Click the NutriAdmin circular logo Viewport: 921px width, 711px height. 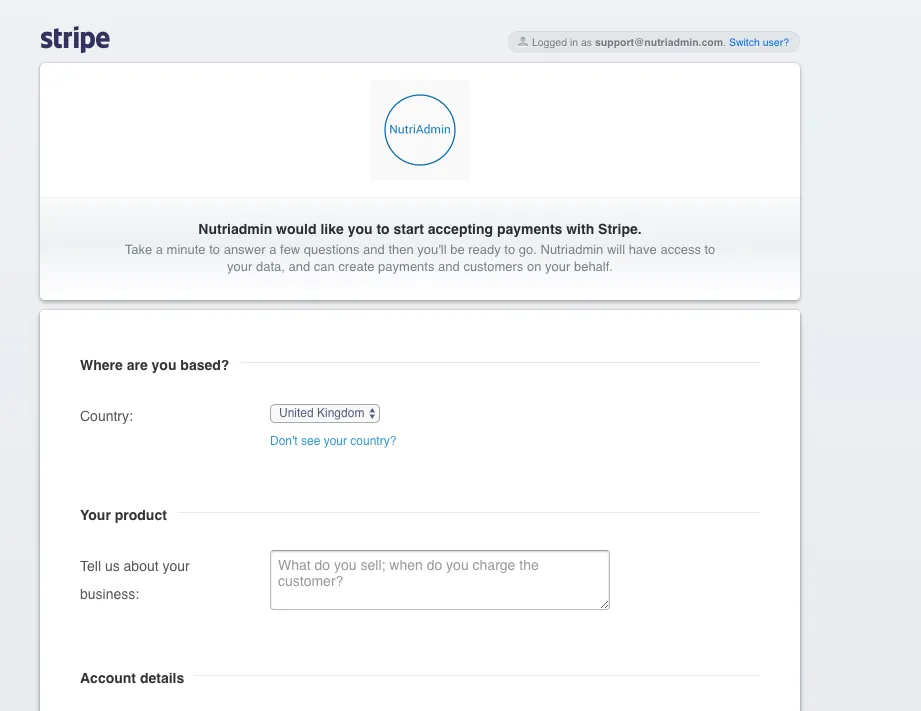pyautogui.click(x=420, y=130)
